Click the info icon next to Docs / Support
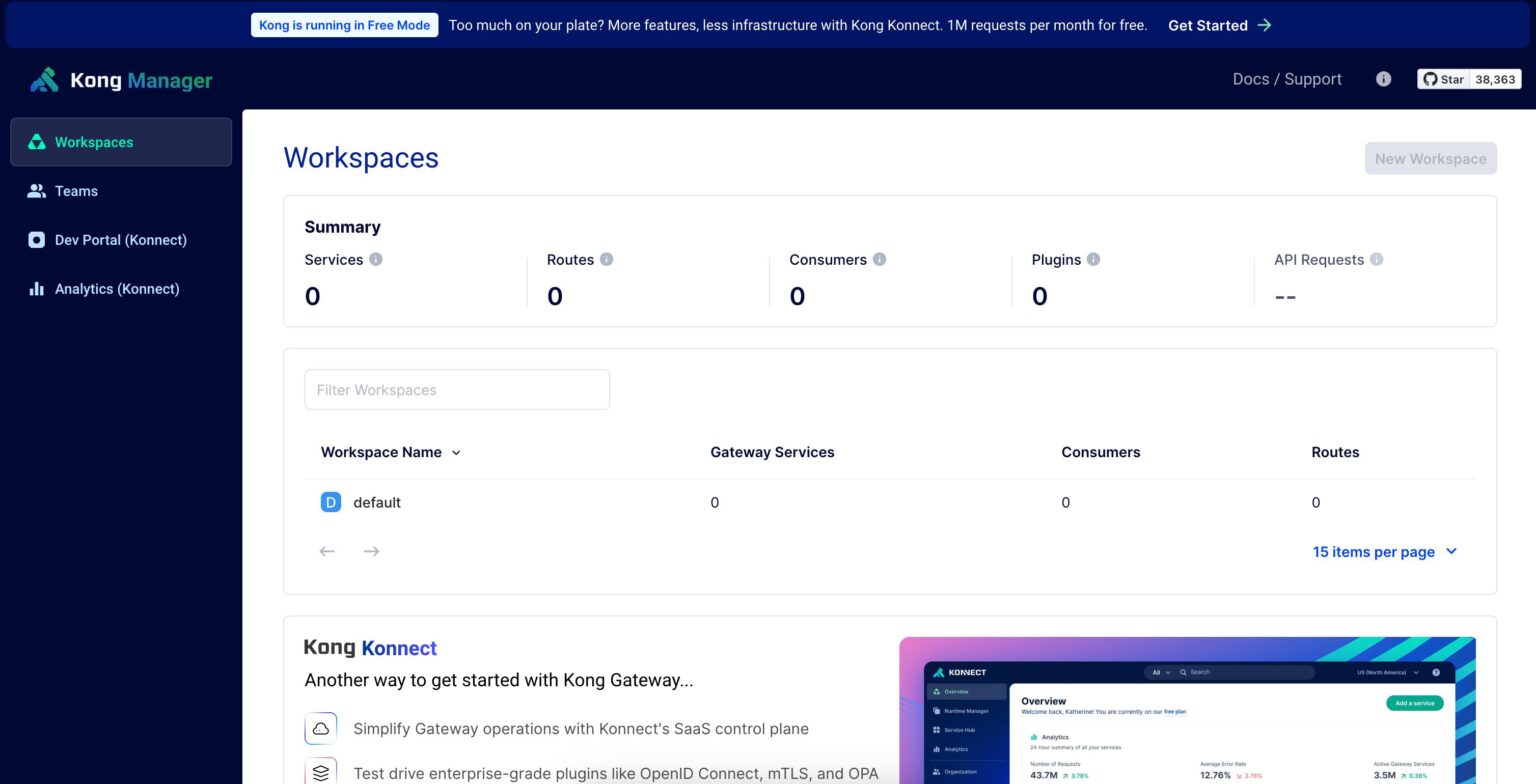The height and width of the screenshot is (784, 1536). [x=1383, y=79]
